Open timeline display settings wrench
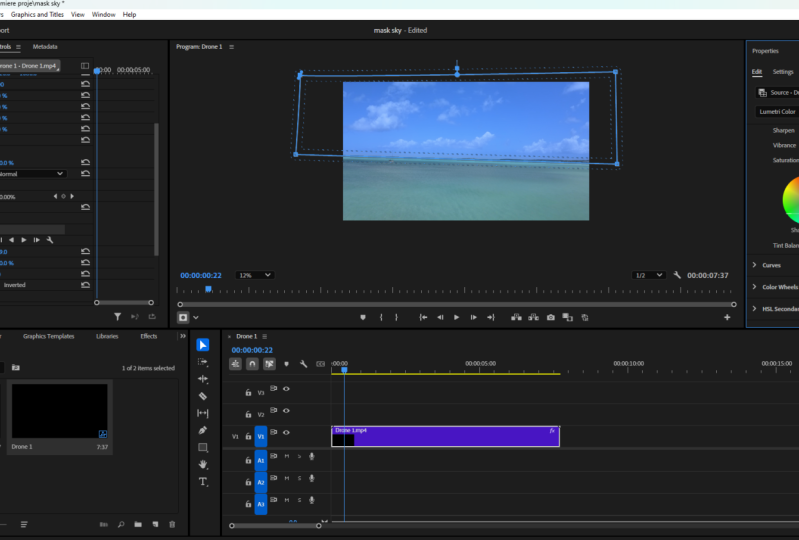Viewport: 799px width, 540px height. (x=303, y=364)
